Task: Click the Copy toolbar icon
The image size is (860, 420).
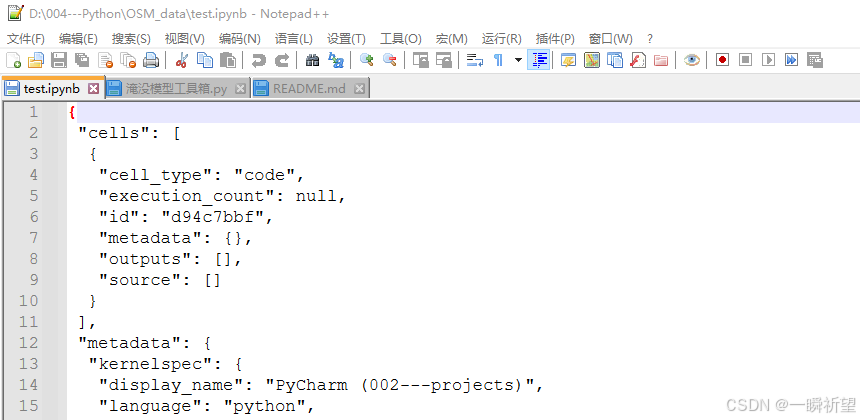Action: point(205,60)
